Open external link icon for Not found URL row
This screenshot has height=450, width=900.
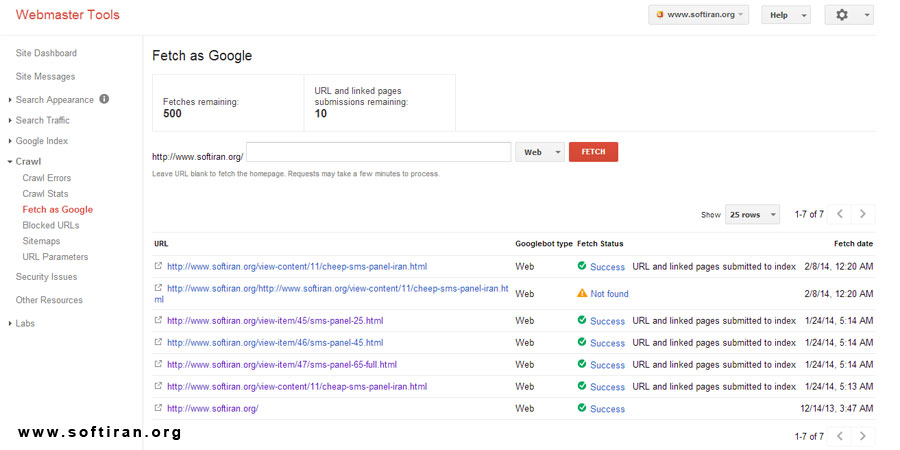click(x=158, y=288)
